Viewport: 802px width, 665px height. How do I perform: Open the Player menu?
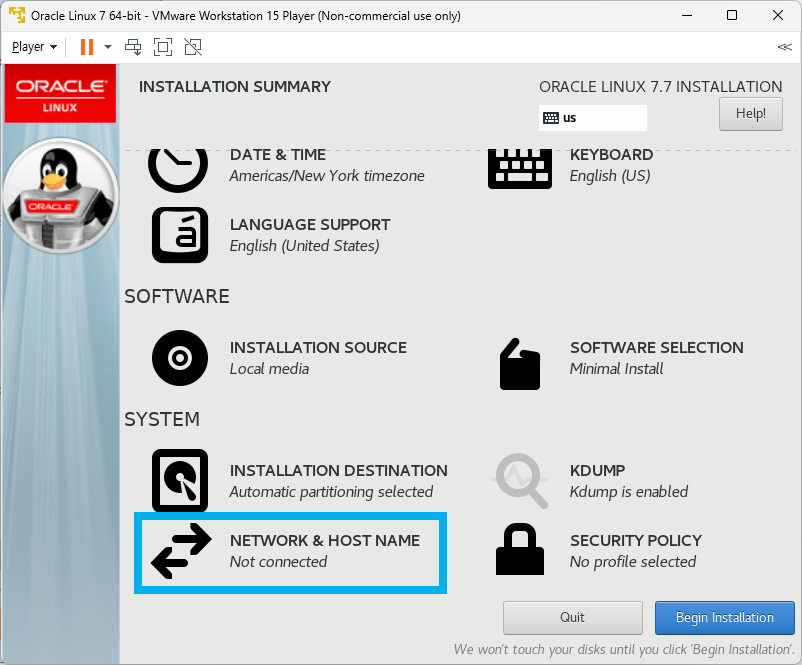click(x=34, y=47)
